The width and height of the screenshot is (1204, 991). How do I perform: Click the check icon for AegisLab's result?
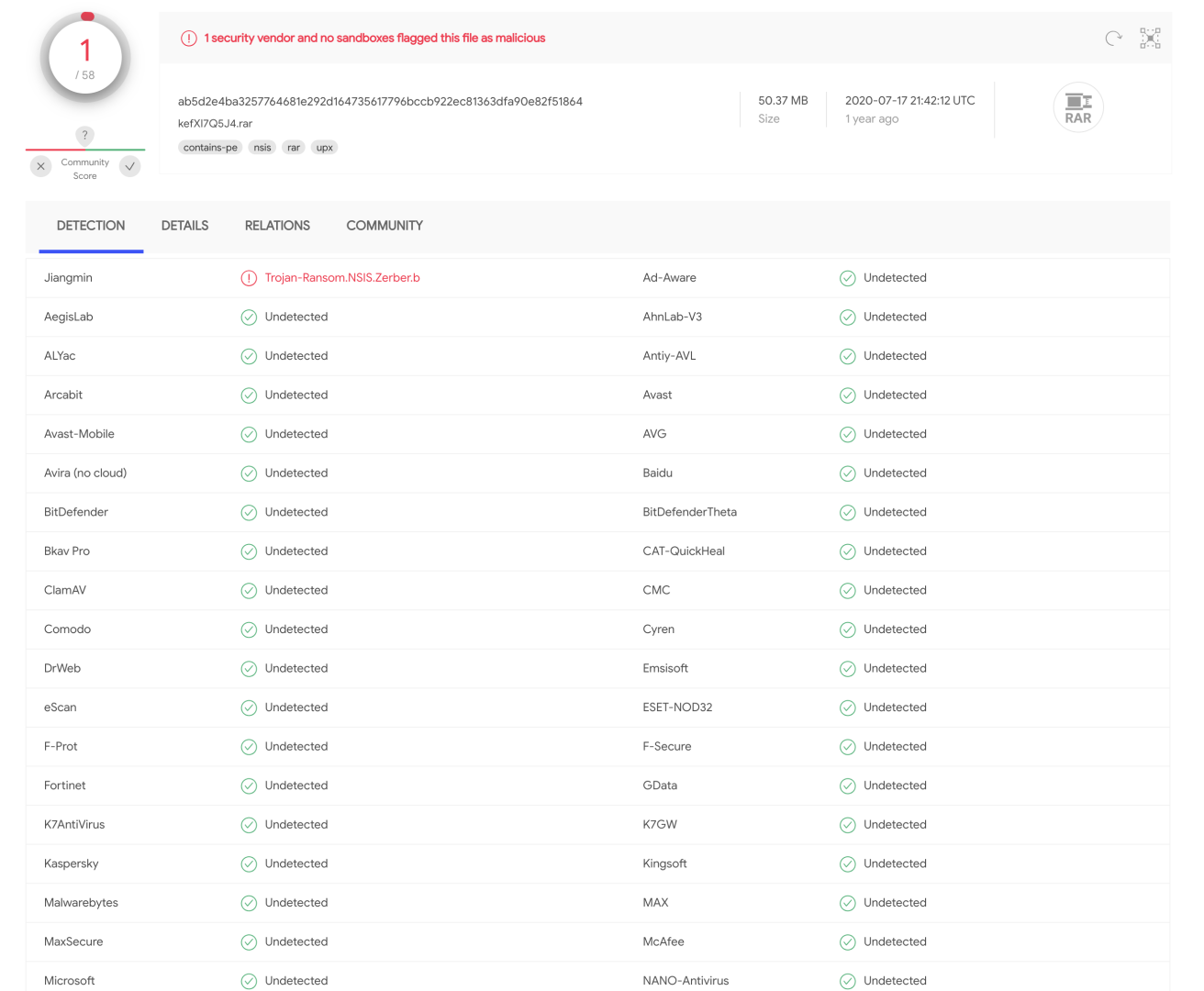tap(249, 317)
